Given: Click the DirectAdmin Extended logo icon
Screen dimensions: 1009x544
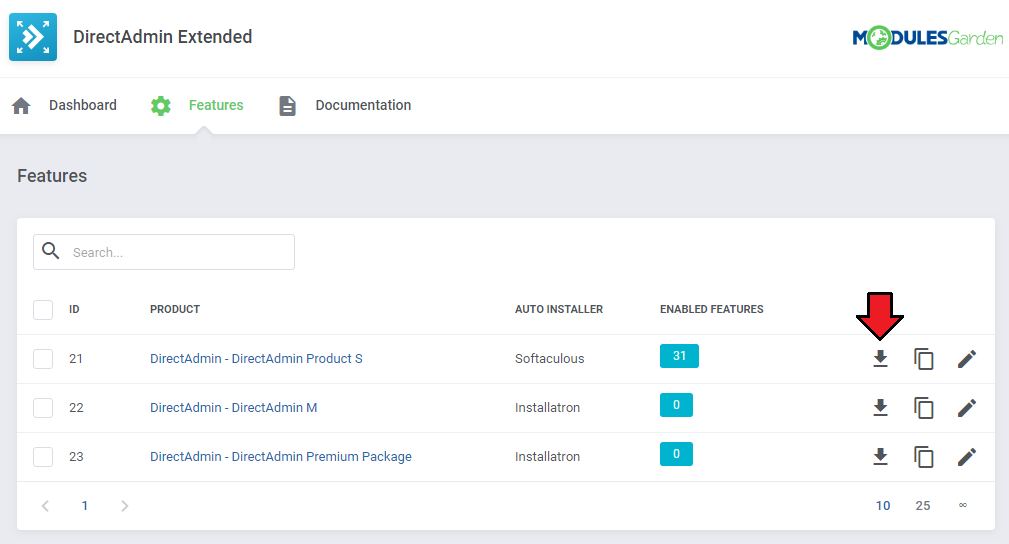Looking at the screenshot, I should (x=33, y=37).
